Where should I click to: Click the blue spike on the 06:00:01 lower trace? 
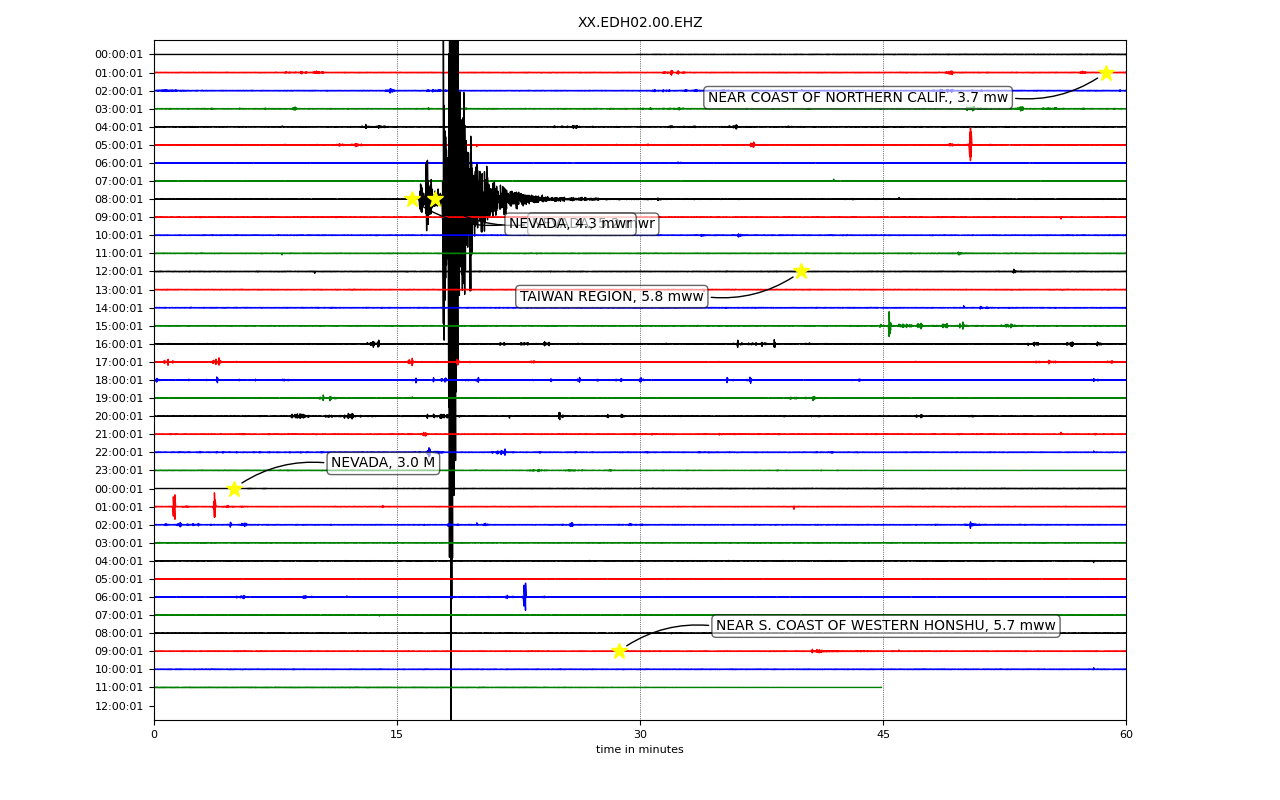525,597
